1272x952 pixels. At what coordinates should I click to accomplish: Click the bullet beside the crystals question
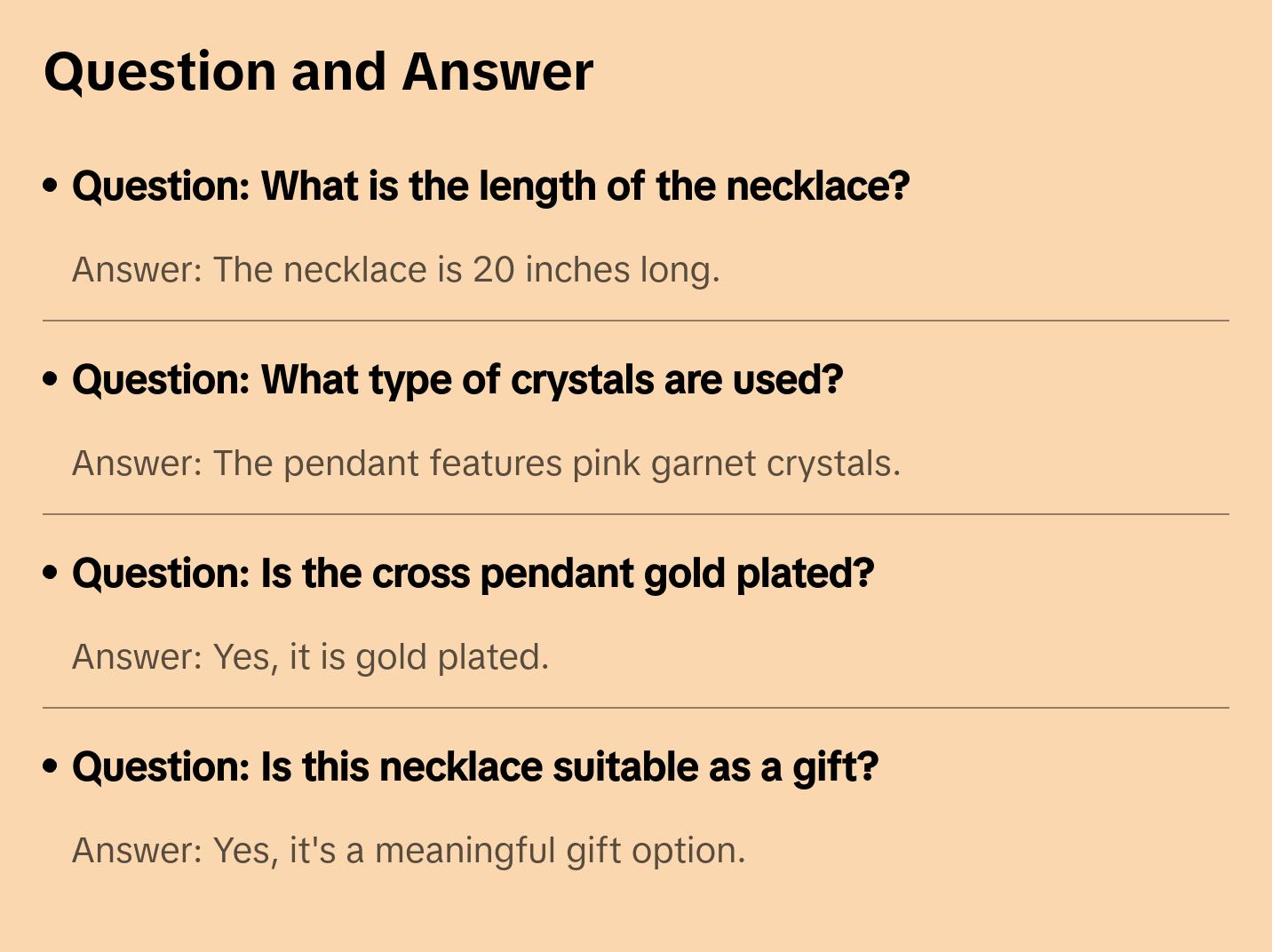(51, 380)
